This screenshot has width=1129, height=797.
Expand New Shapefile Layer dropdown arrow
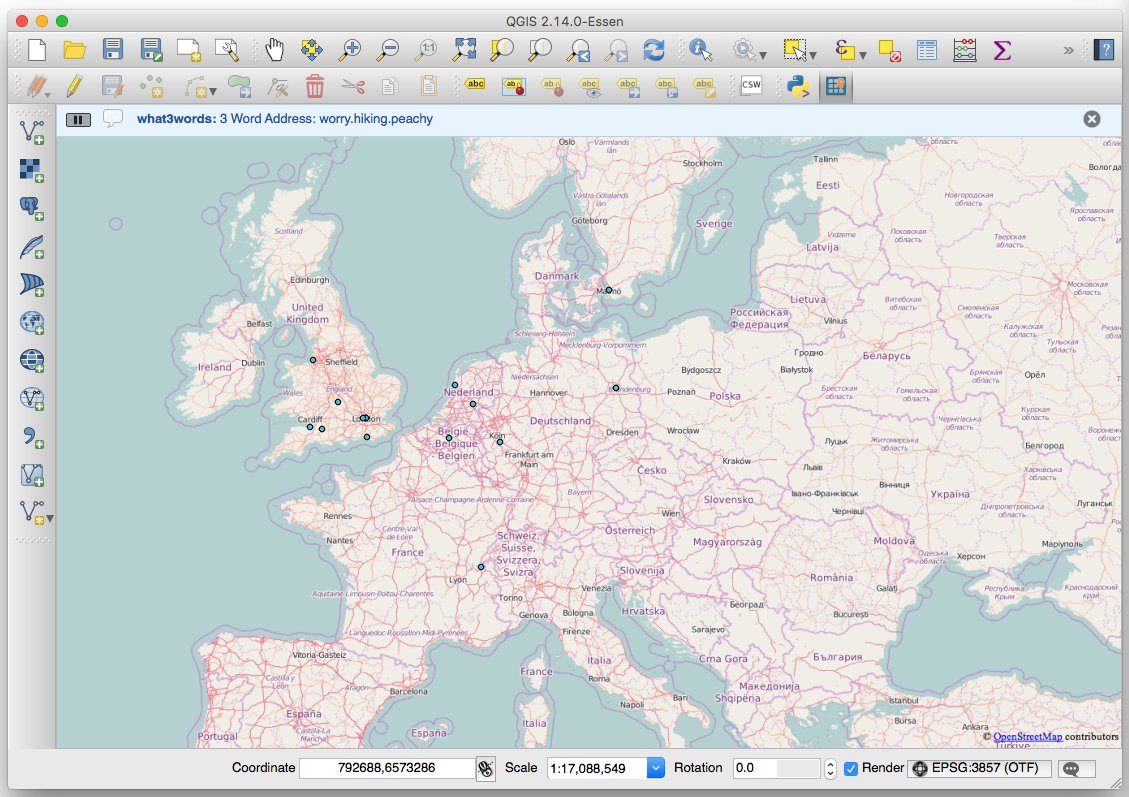50,518
